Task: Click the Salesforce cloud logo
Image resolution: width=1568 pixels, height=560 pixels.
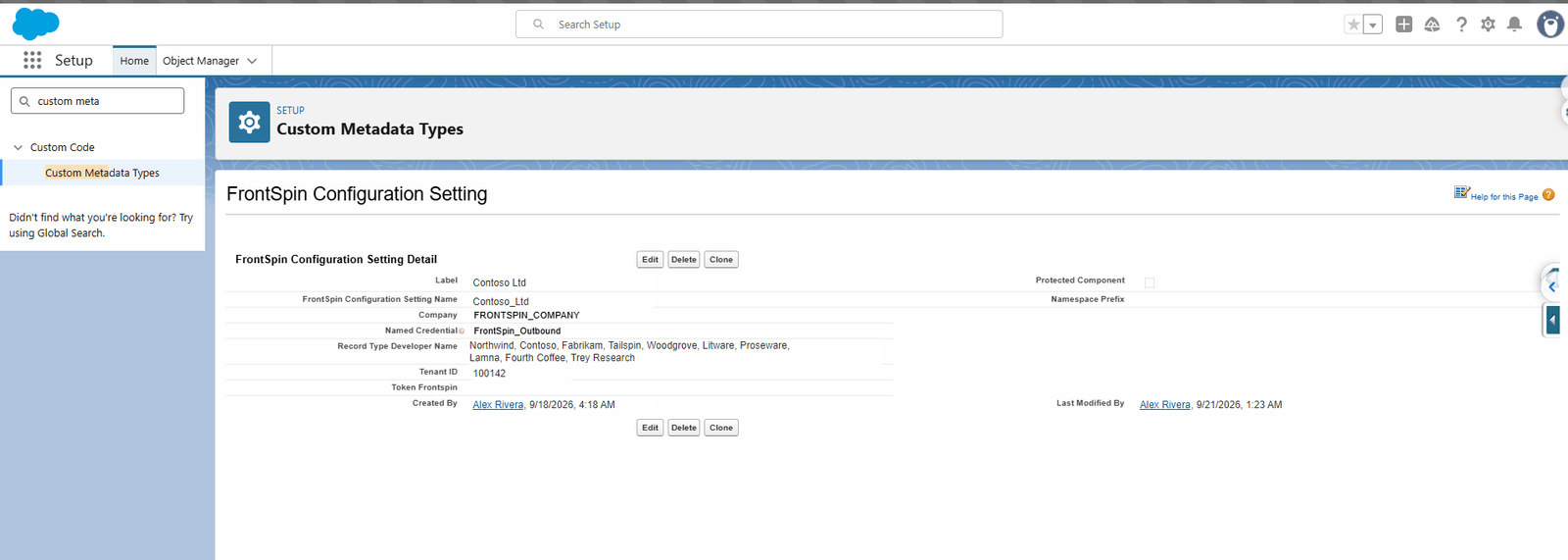Action: (35, 23)
